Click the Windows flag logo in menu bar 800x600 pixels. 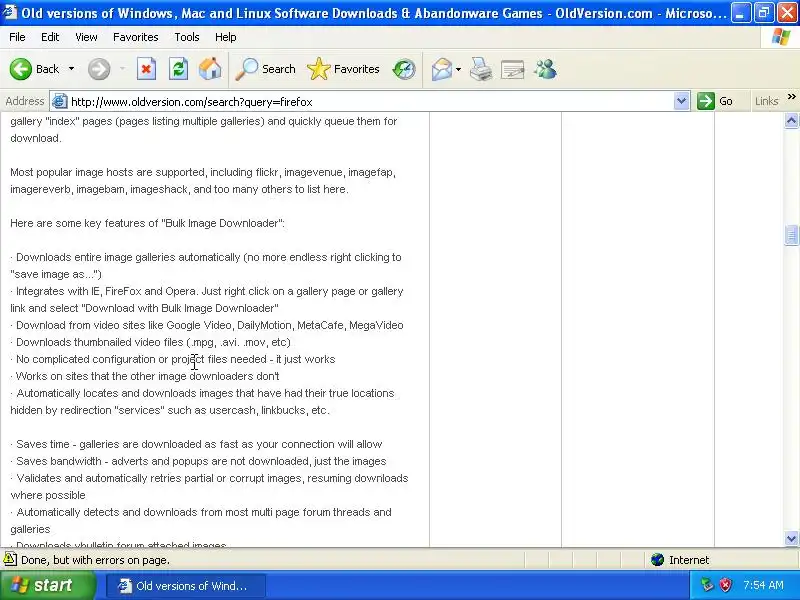point(780,37)
